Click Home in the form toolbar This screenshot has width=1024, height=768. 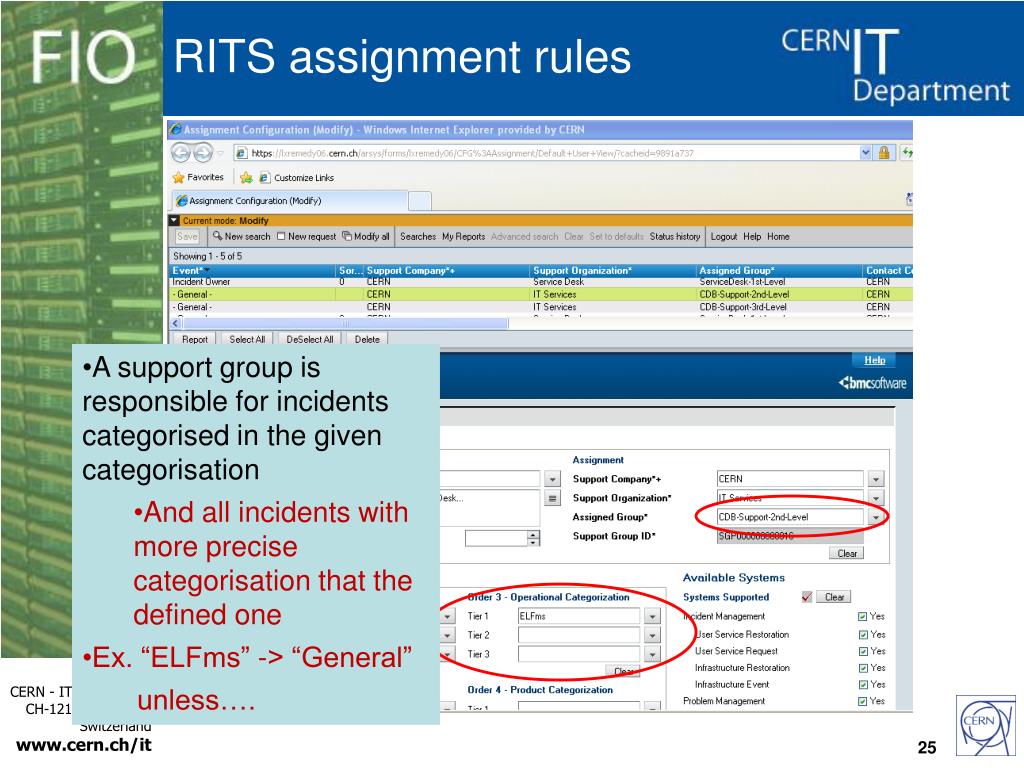[x=778, y=236]
